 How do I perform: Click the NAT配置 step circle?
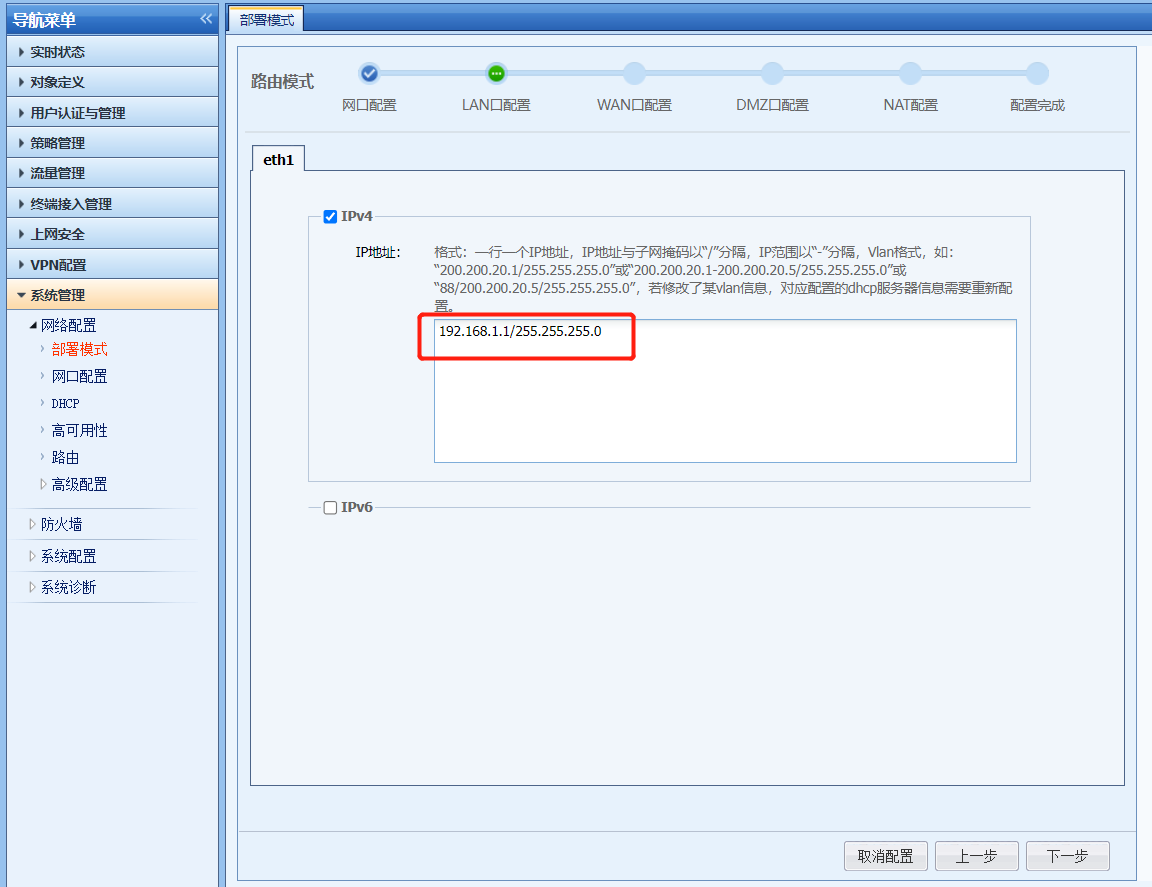click(910, 73)
